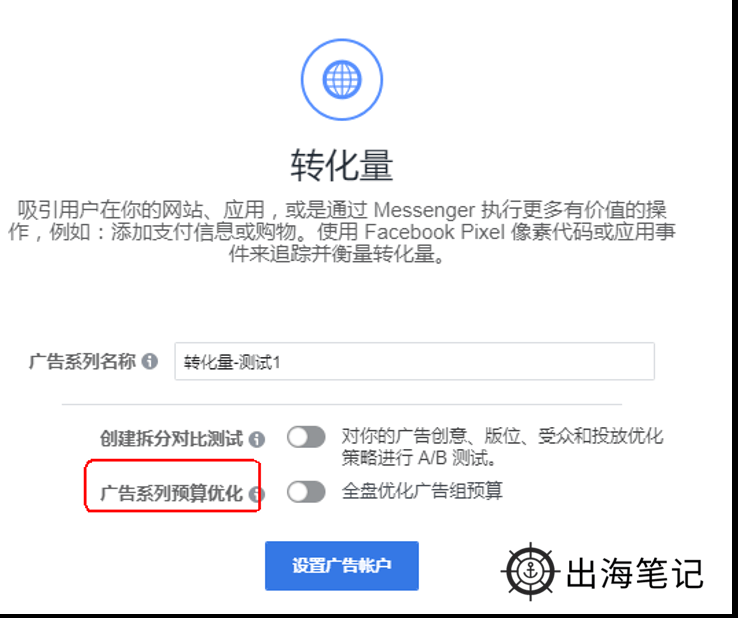The height and width of the screenshot is (618, 738).
Task: Click the 设置广告帐户 button
Action: point(342,566)
